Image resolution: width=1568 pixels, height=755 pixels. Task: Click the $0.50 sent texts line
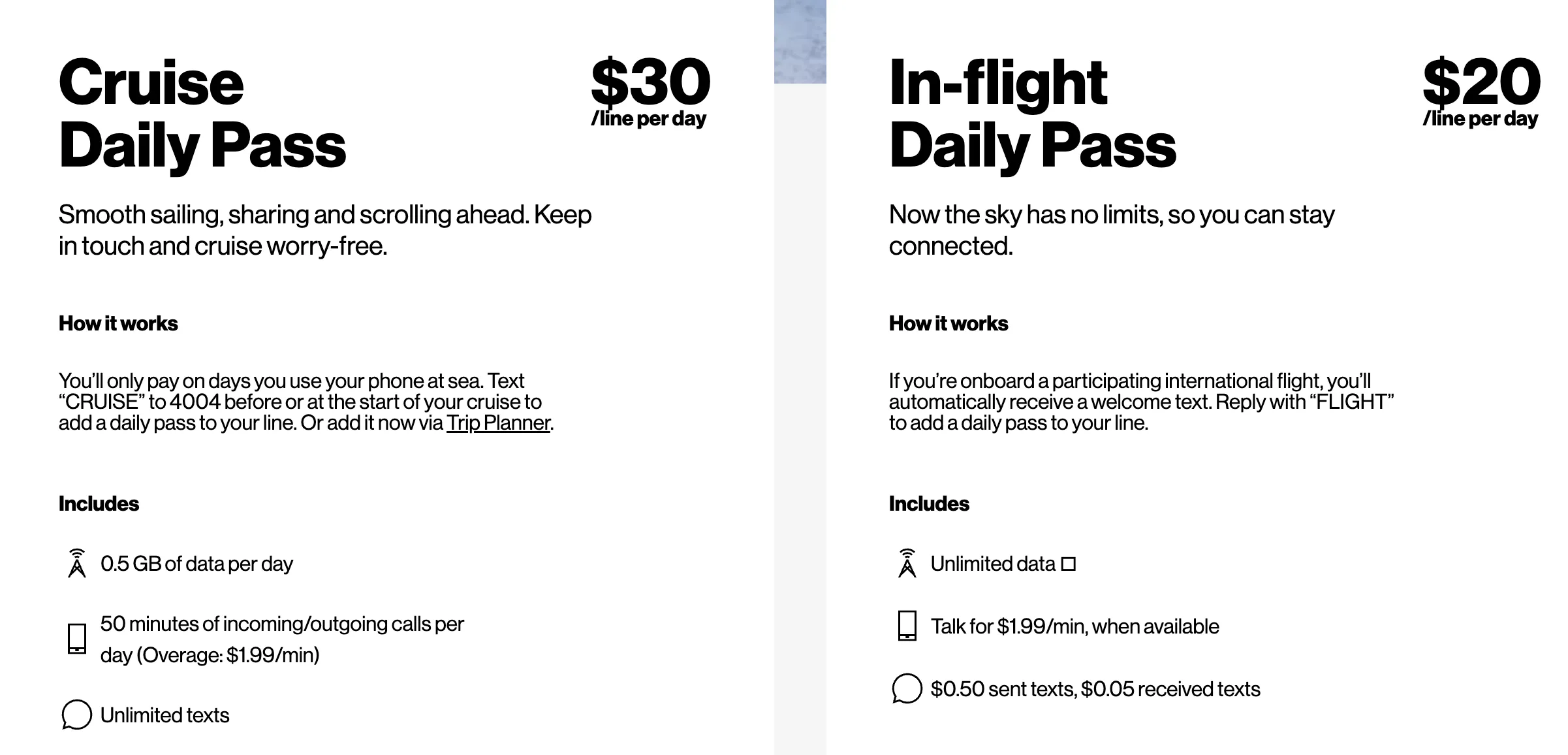(1095, 689)
